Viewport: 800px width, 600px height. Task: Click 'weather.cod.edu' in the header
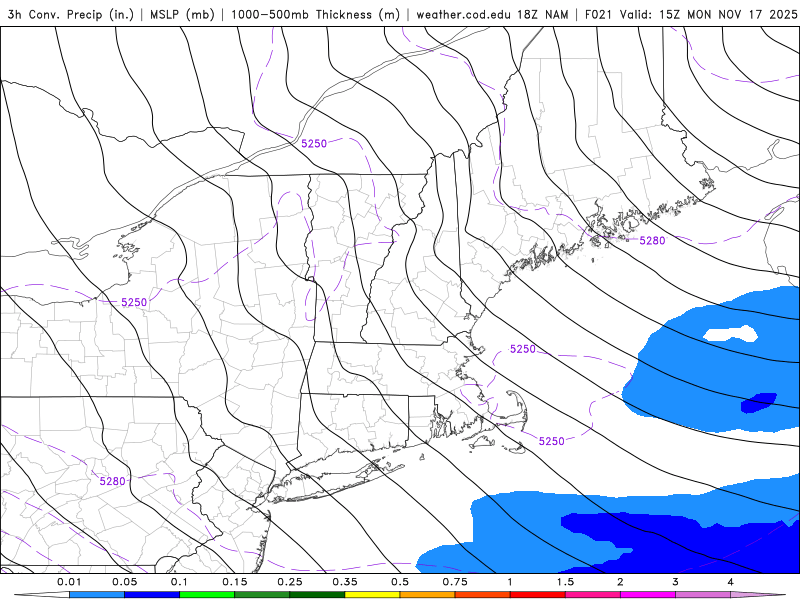pos(464,14)
